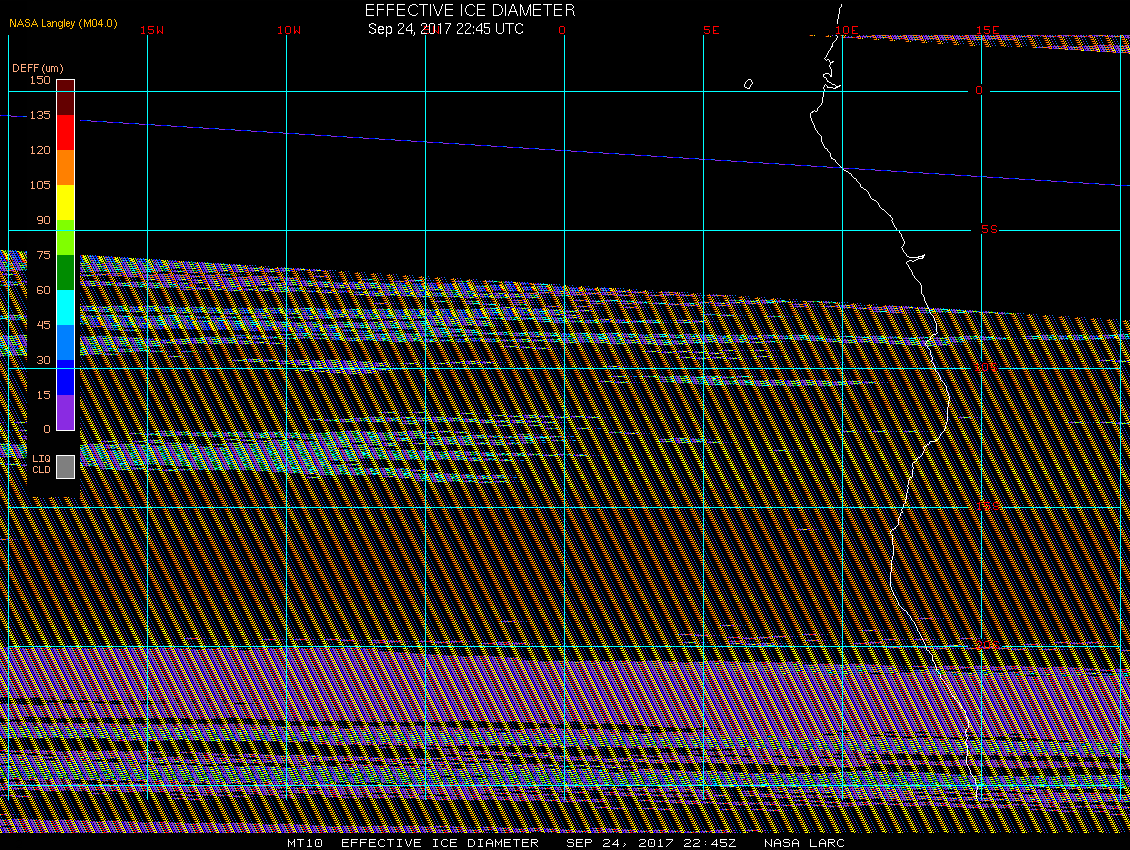Screen dimensions: 1130x850
Task: Click the light green 75–90 color segment
Action: point(66,238)
